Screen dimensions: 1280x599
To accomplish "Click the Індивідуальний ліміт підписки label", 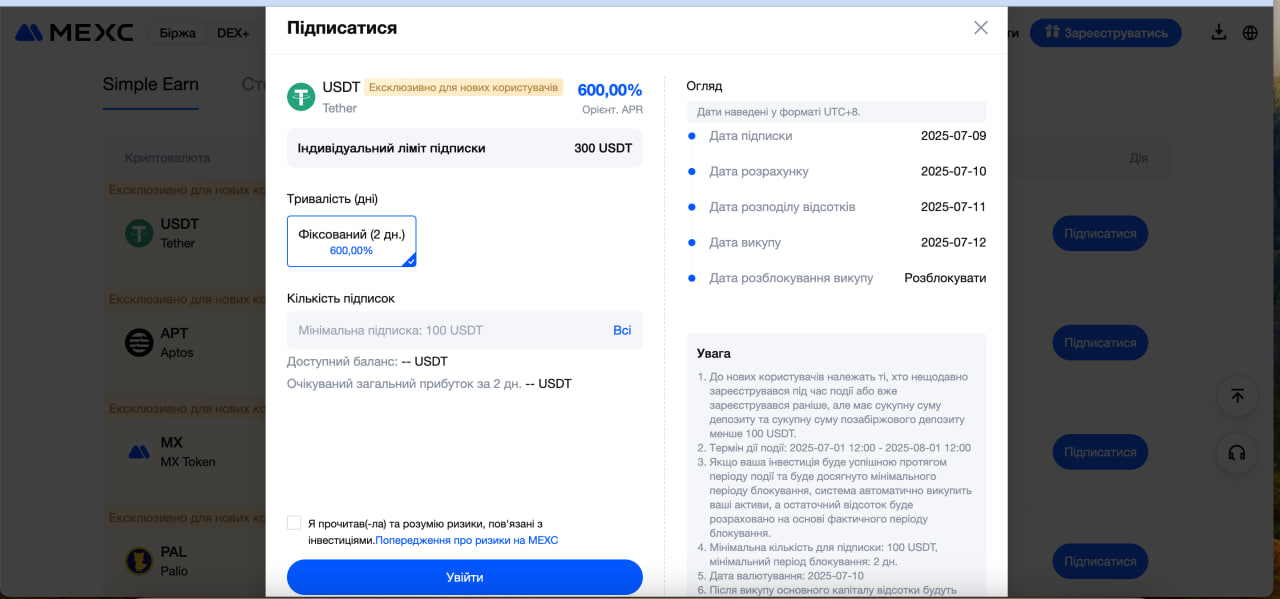I will tap(391, 148).
